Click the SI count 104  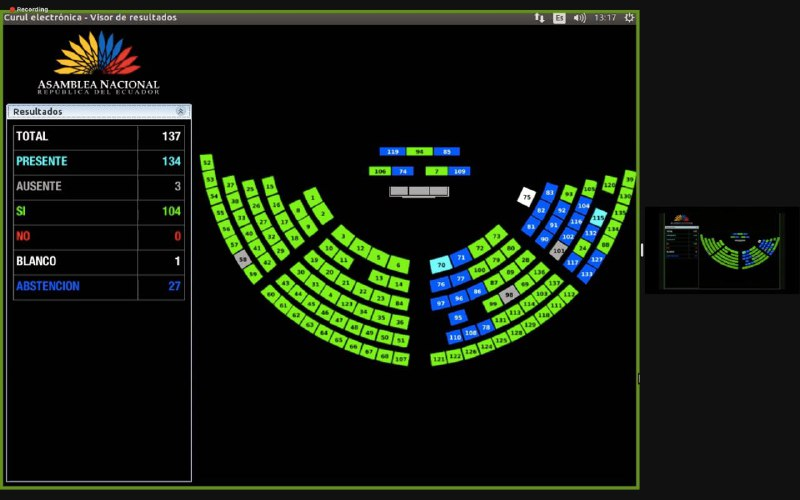pos(171,211)
